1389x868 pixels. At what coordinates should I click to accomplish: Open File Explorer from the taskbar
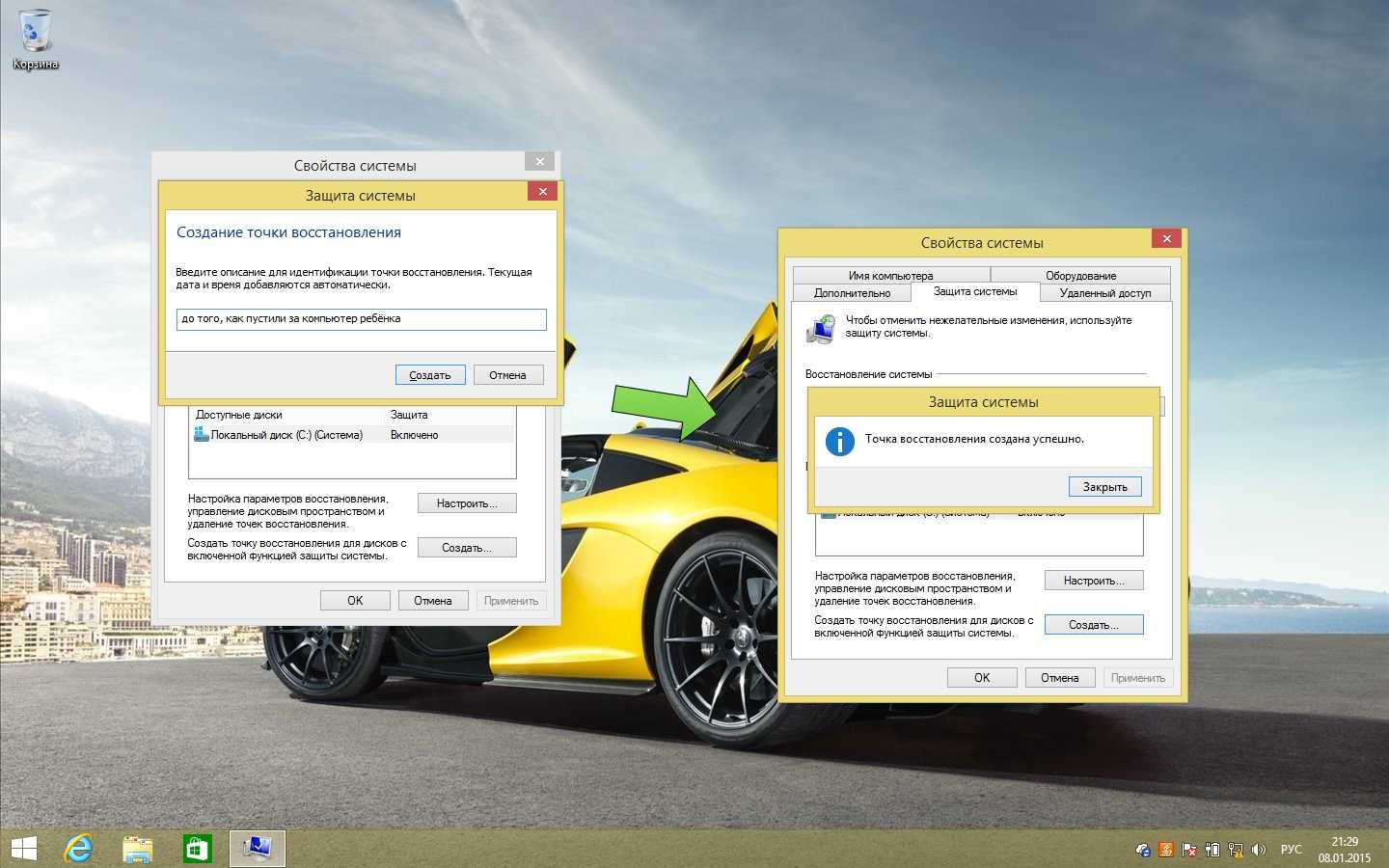pyautogui.click(x=138, y=849)
